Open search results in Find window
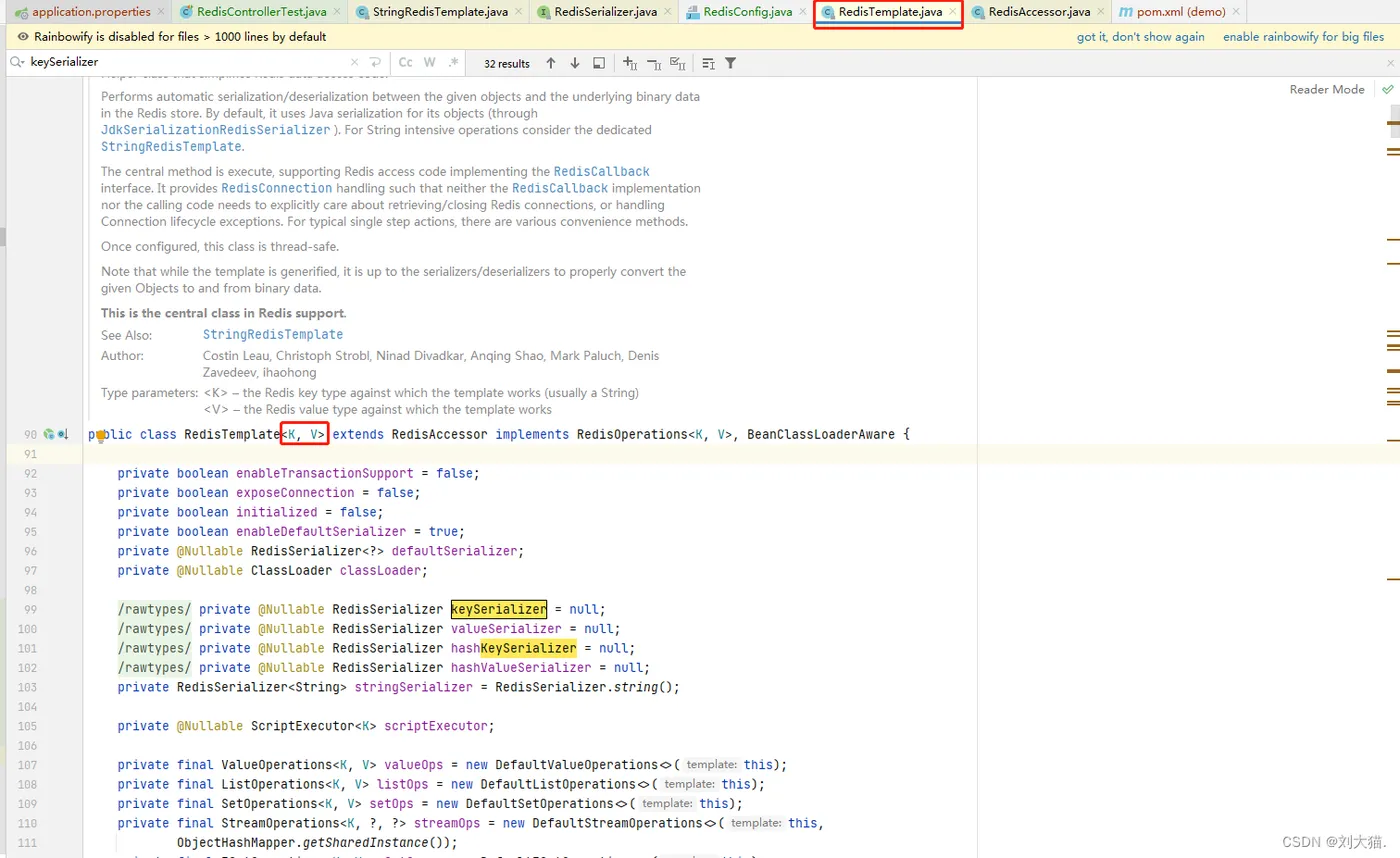This screenshot has height=858, width=1400. click(599, 63)
